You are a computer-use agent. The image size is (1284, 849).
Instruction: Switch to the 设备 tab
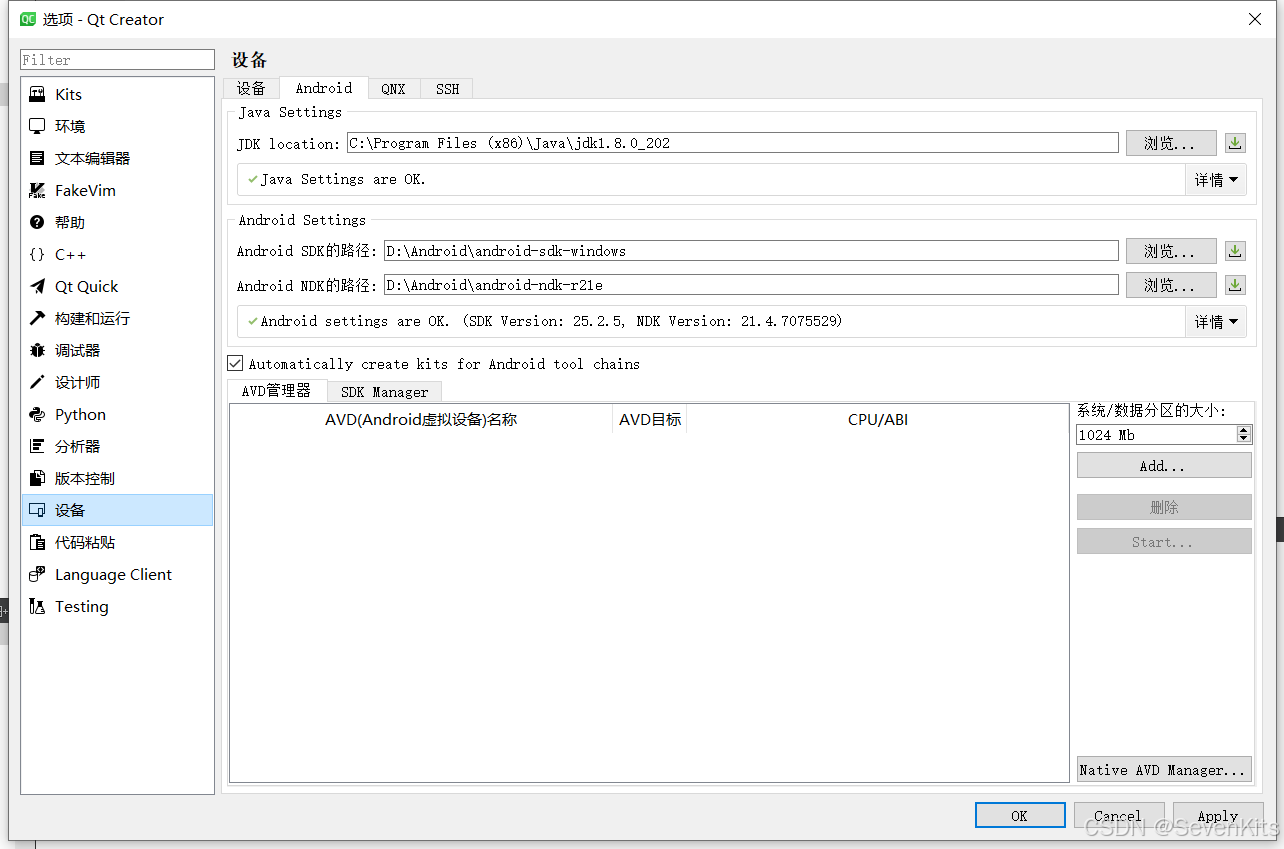click(x=251, y=88)
